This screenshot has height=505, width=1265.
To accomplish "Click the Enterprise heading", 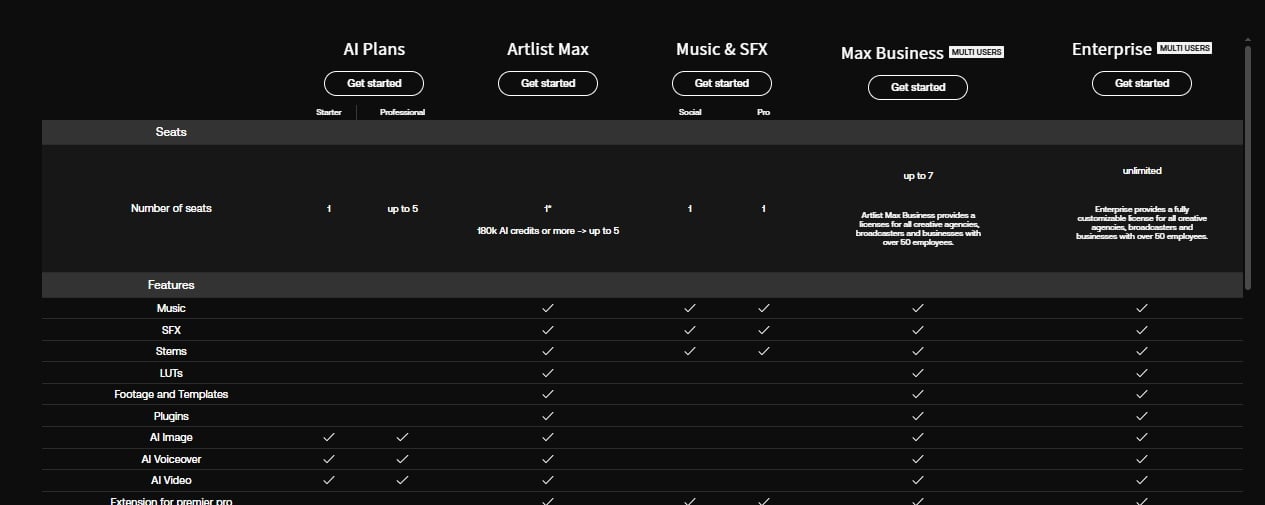I will [1112, 49].
